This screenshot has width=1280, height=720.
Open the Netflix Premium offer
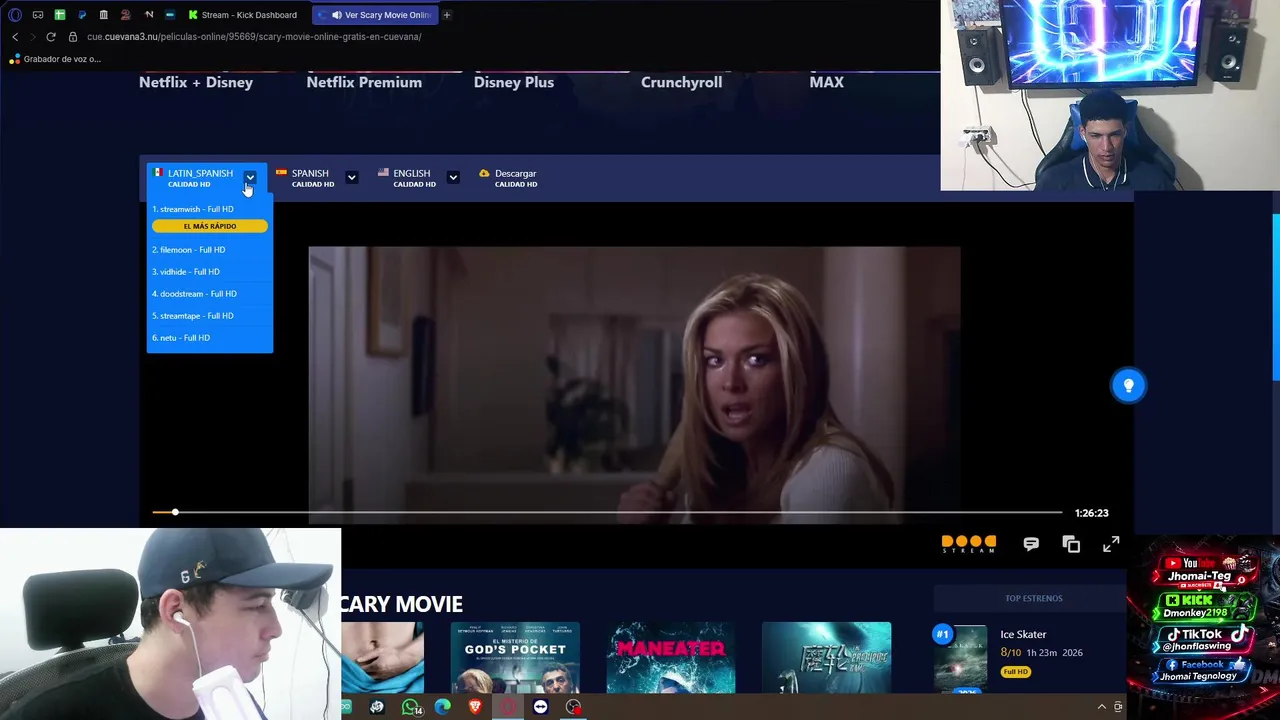click(x=364, y=82)
